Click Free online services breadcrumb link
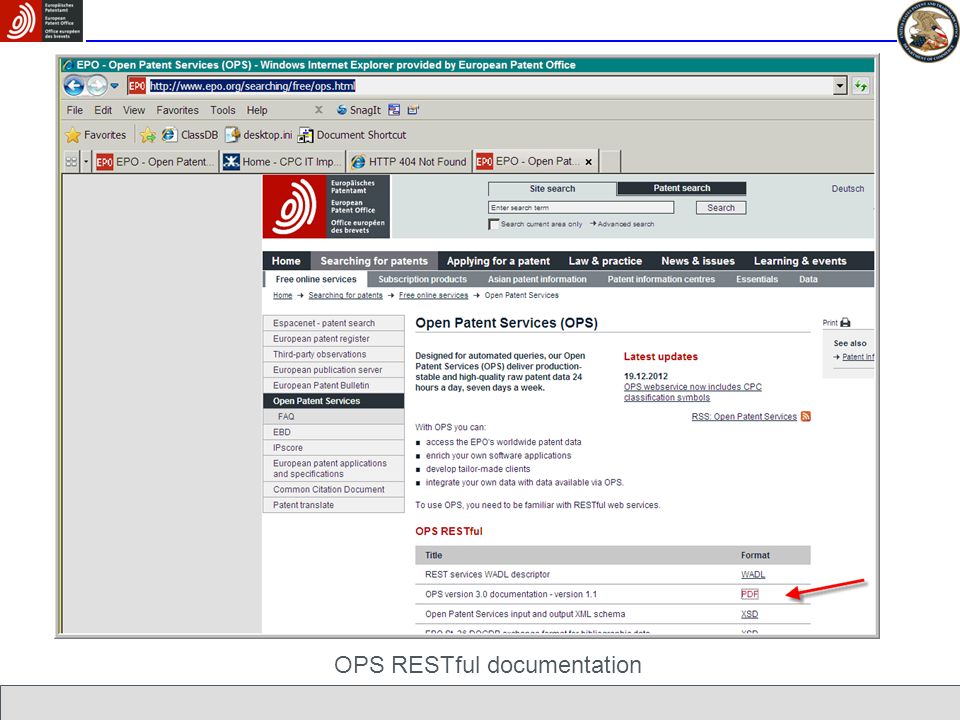The height and width of the screenshot is (720, 960). point(433,295)
